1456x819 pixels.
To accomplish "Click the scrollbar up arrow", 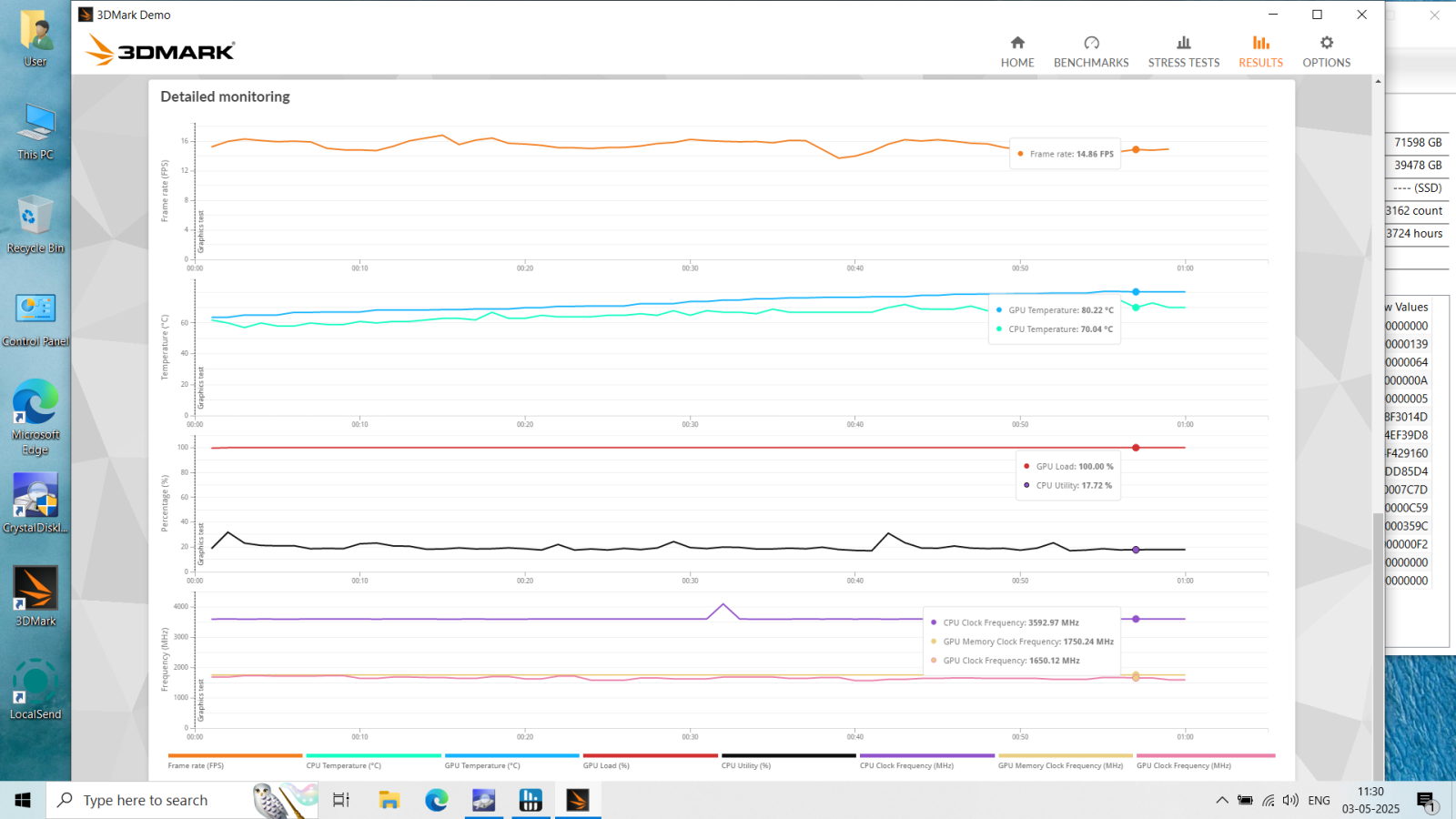I will click(x=1378, y=82).
